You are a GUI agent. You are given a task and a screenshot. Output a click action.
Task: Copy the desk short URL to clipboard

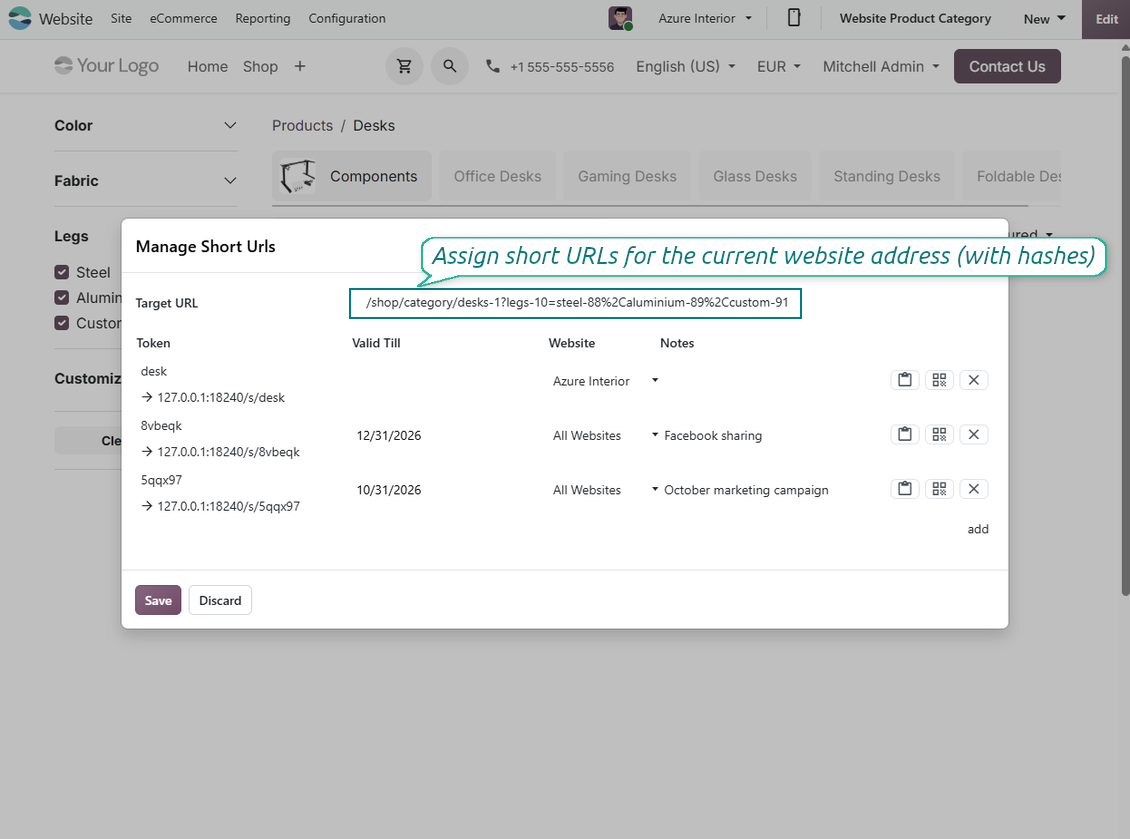904,380
